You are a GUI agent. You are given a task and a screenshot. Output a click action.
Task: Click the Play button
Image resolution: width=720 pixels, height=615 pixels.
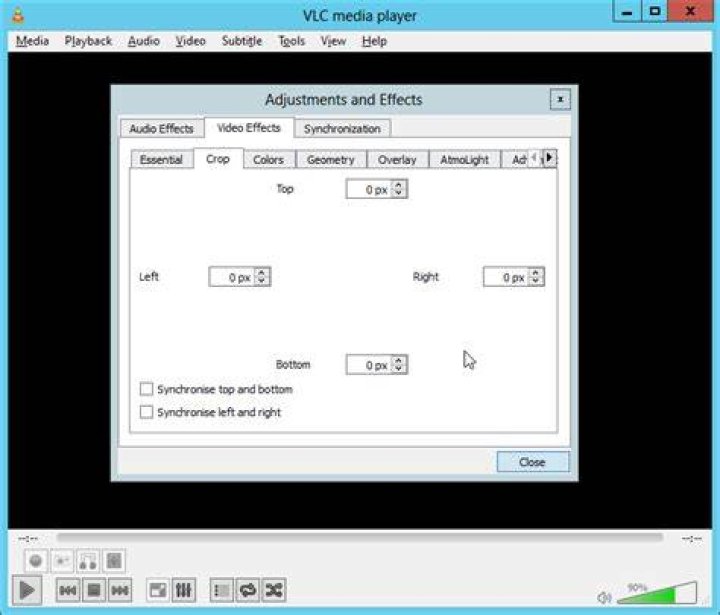[x=27, y=590]
